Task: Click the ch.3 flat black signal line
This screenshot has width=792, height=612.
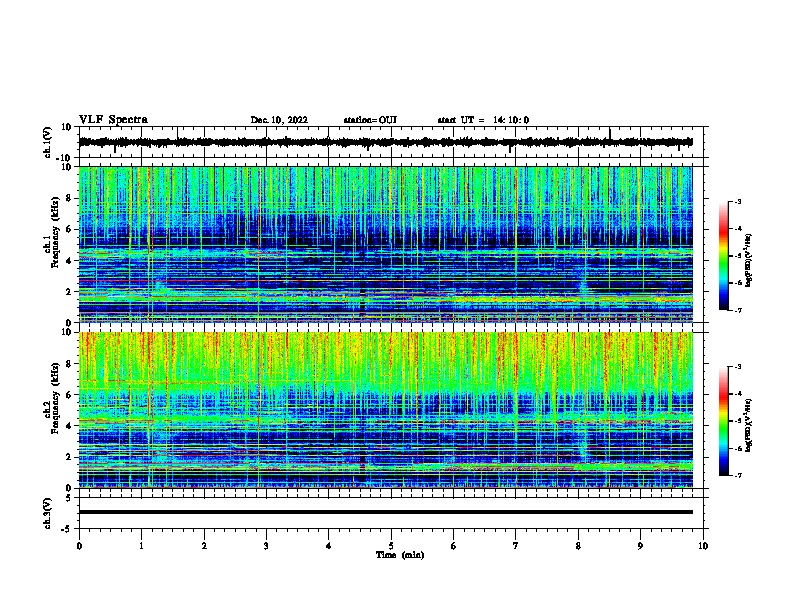Action: (x=385, y=512)
